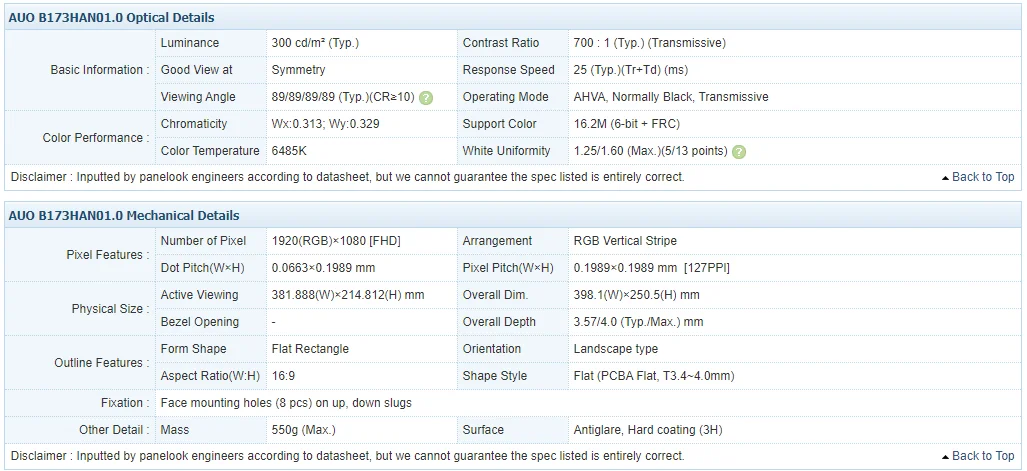Click the aspect ratio value 16:9
The image size is (1027, 471).
click(283, 376)
